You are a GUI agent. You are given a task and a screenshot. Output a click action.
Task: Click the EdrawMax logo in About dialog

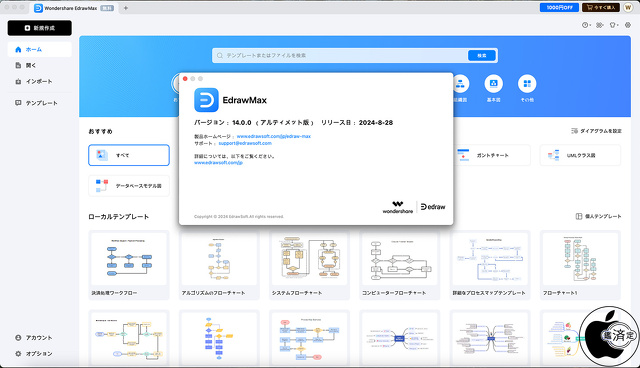[206, 100]
